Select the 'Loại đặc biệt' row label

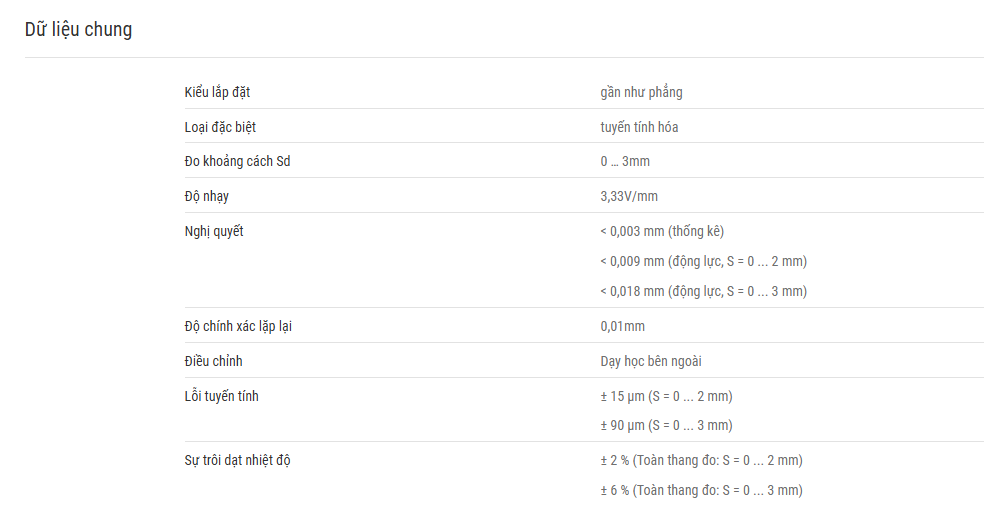tap(220, 127)
